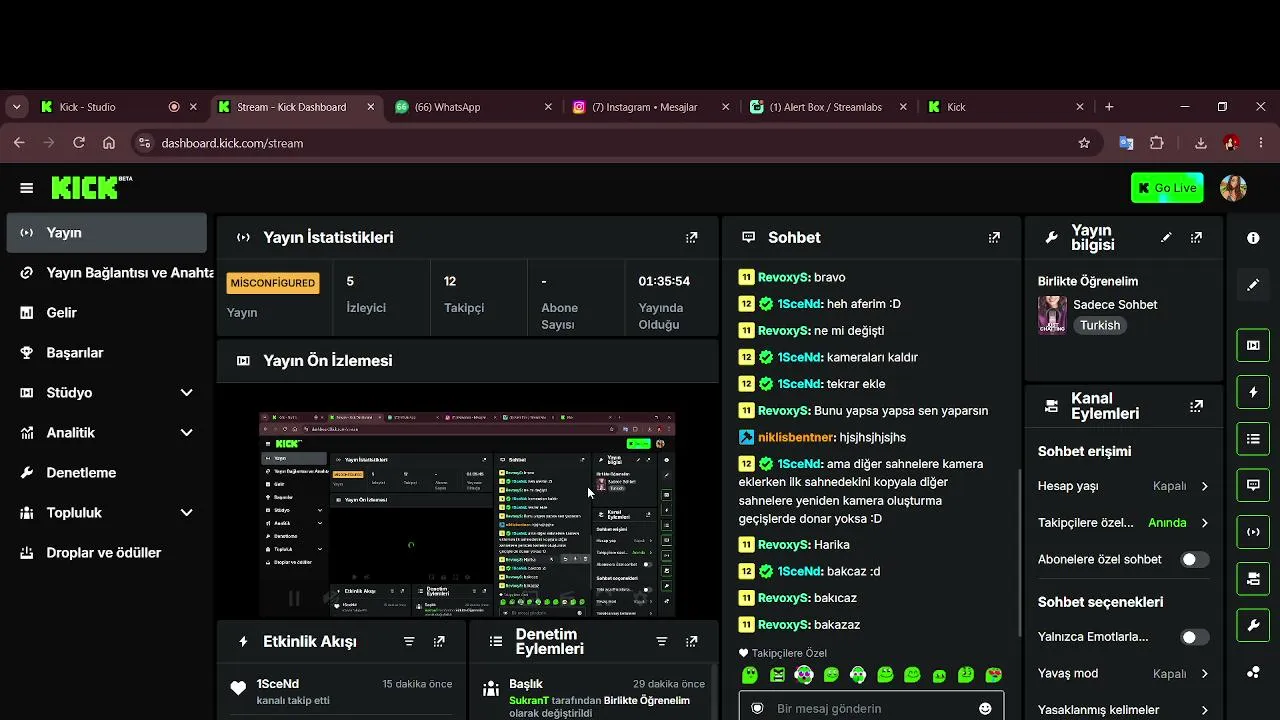Toggle the channel actions panel in the right rail
The height and width of the screenshot is (720, 1280).
(1253, 579)
